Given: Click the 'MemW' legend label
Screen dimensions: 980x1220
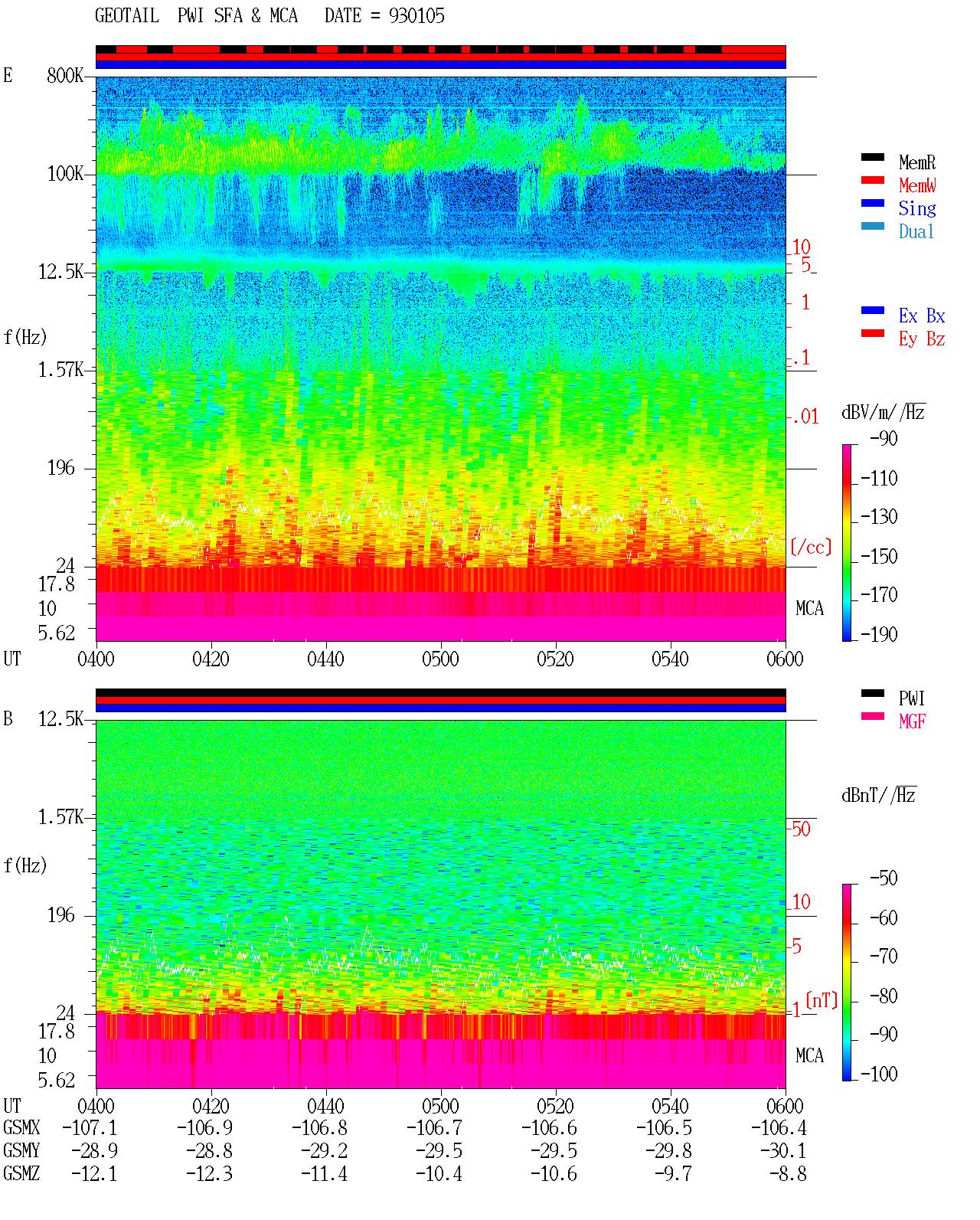Looking at the screenshot, I should pyautogui.click(x=917, y=185).
